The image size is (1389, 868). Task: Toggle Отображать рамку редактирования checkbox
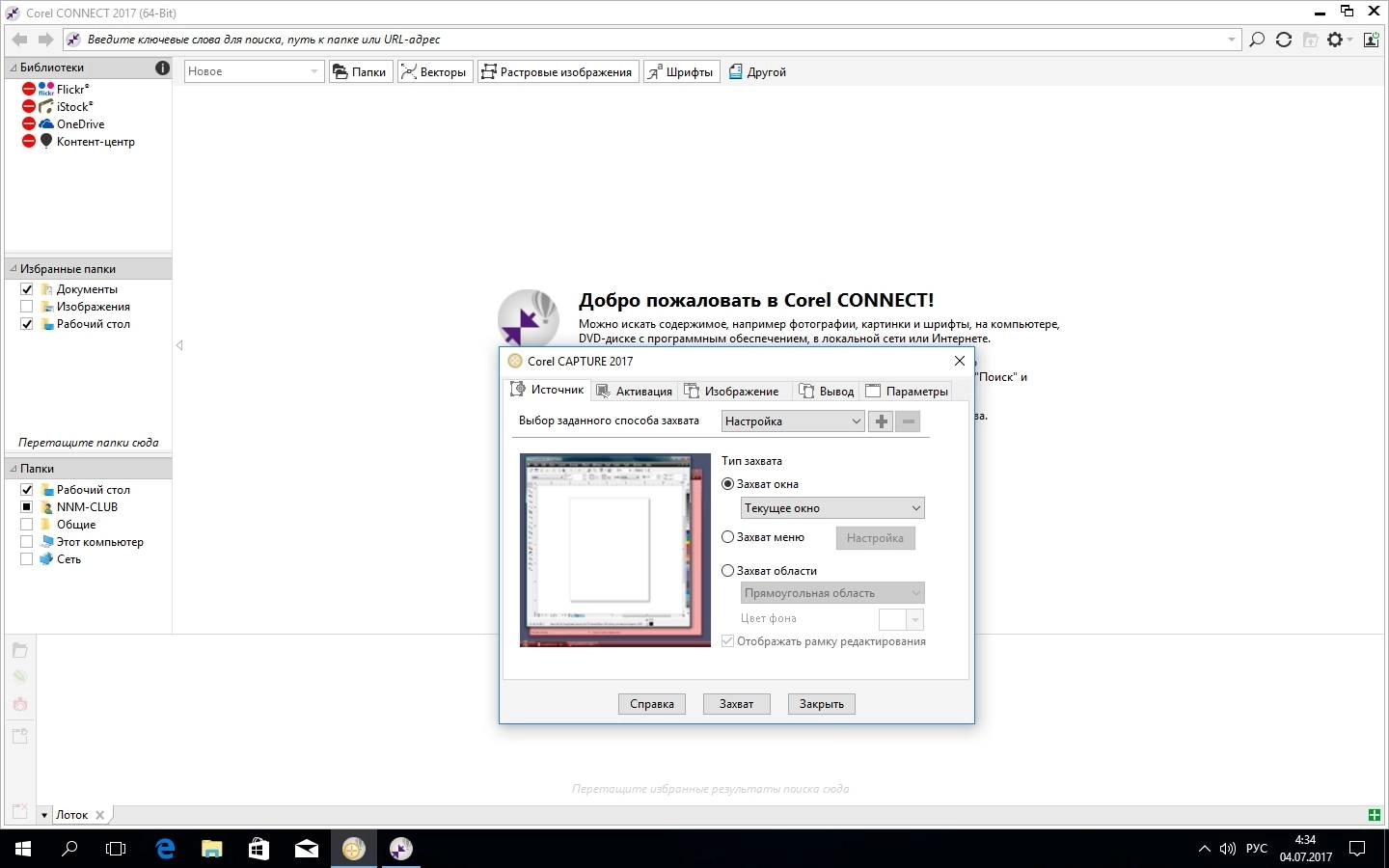pos(728,641)
